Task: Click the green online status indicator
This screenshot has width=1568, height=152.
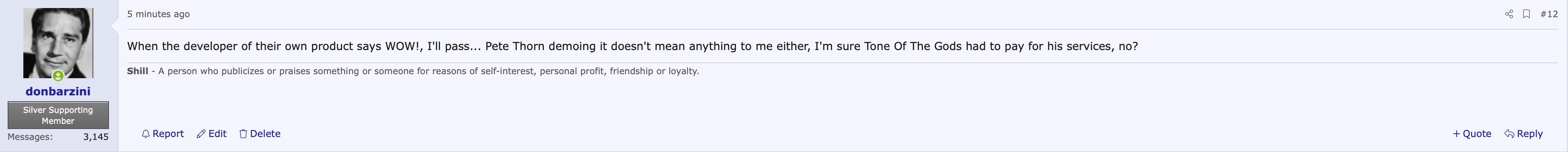Action: coord(58,76)
